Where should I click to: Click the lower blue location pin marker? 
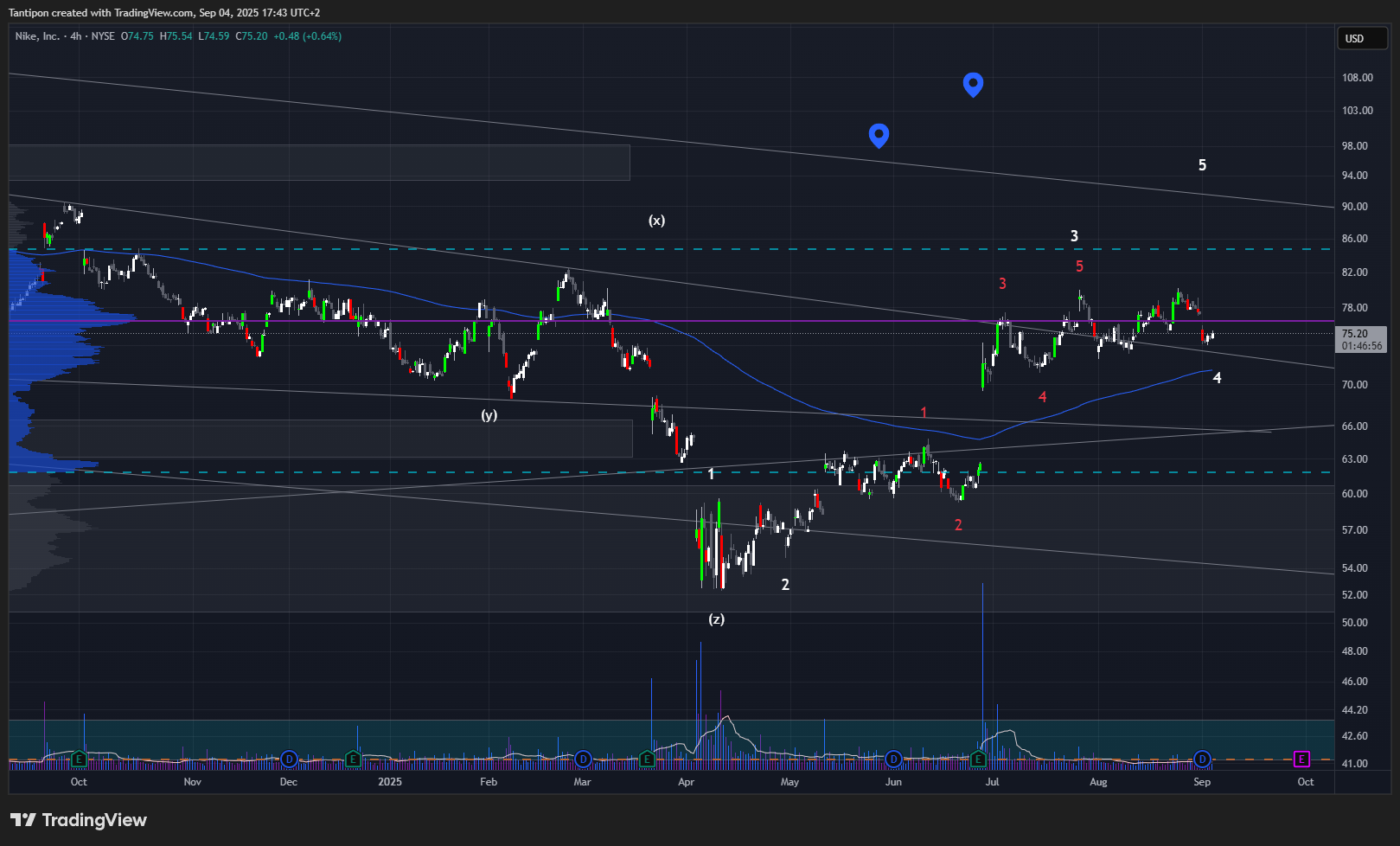click(x=879, y=135)
